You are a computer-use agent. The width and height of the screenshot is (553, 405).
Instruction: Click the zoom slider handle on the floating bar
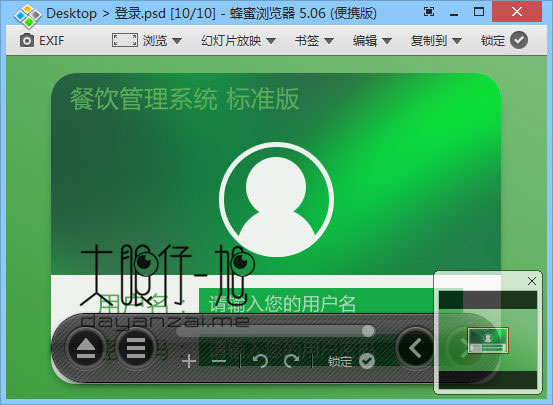(368, 331)
